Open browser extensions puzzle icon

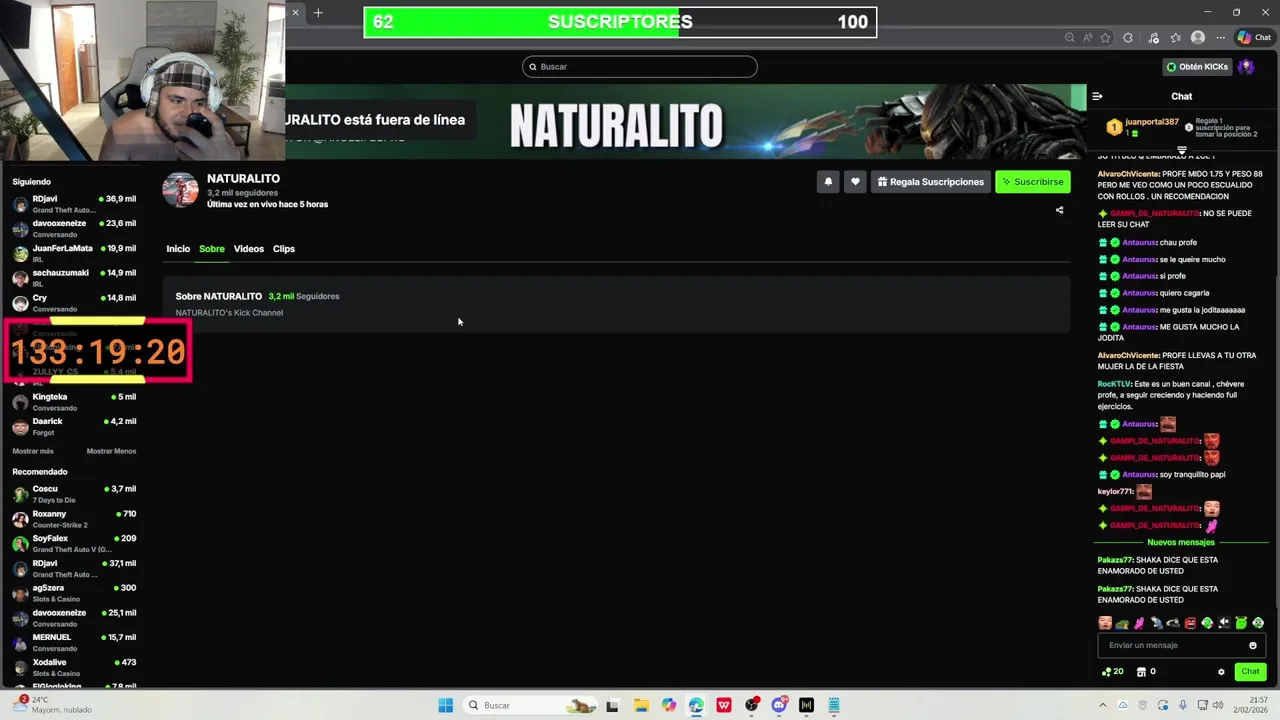point(1128,38)
